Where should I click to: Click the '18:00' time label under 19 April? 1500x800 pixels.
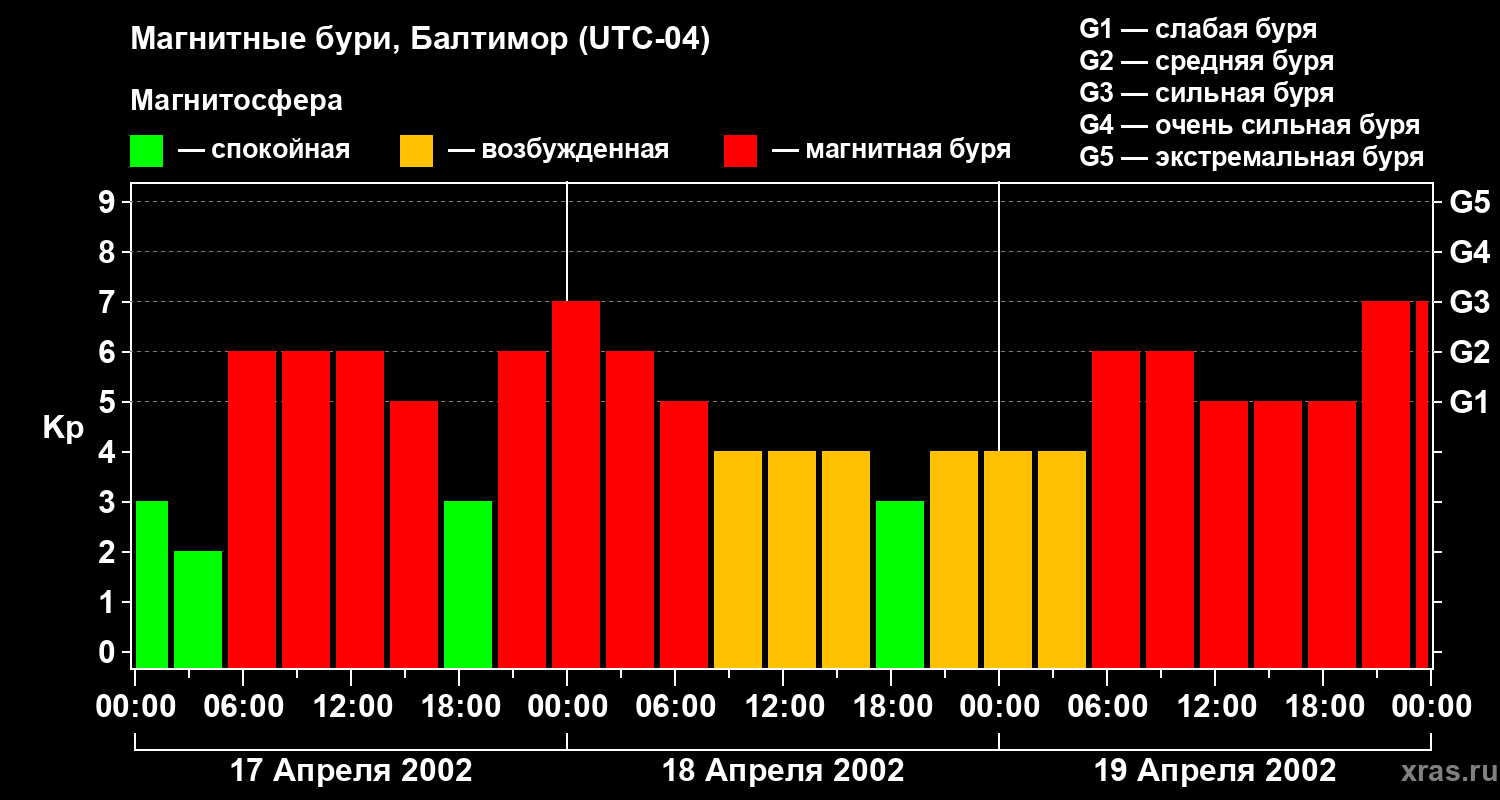tap(1323, 706)
